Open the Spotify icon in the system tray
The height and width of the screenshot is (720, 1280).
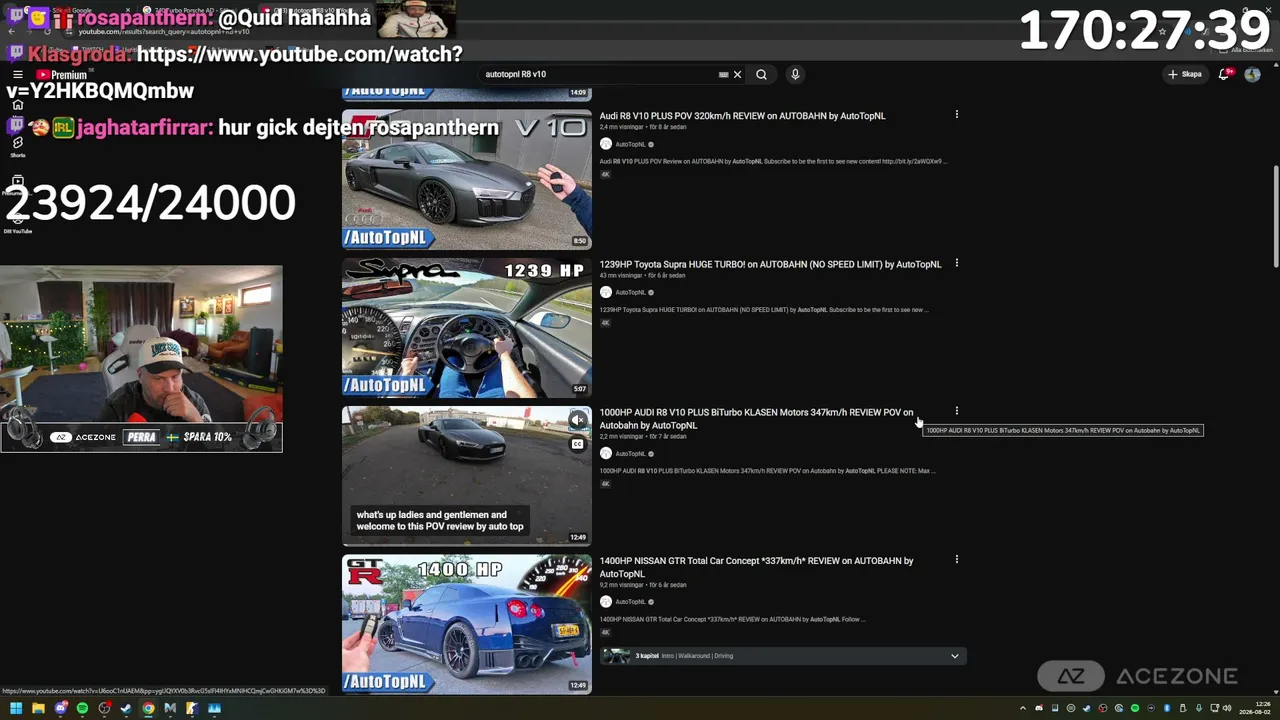tap(1134, 709)
